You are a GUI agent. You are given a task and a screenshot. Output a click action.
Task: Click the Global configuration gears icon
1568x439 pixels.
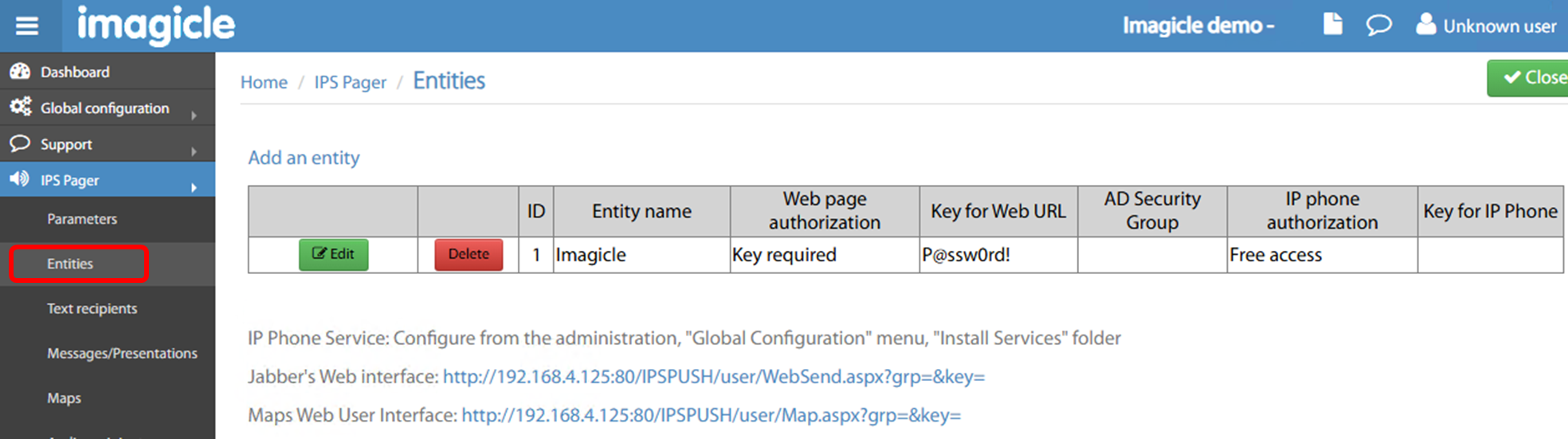20,107
